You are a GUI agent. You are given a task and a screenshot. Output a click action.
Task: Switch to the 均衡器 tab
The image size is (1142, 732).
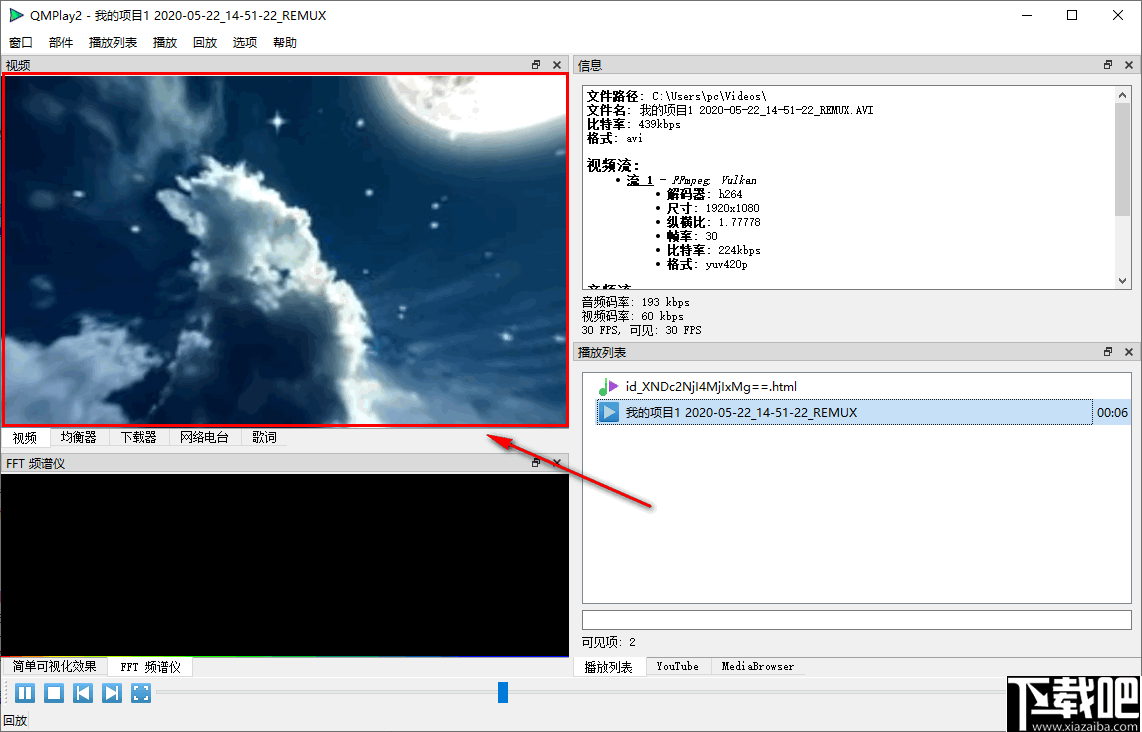(79, 436)
